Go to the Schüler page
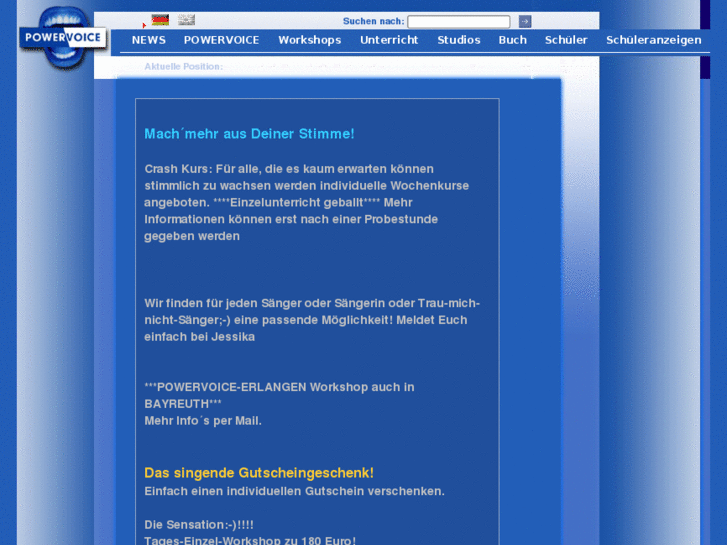 (x=566, y=40)
